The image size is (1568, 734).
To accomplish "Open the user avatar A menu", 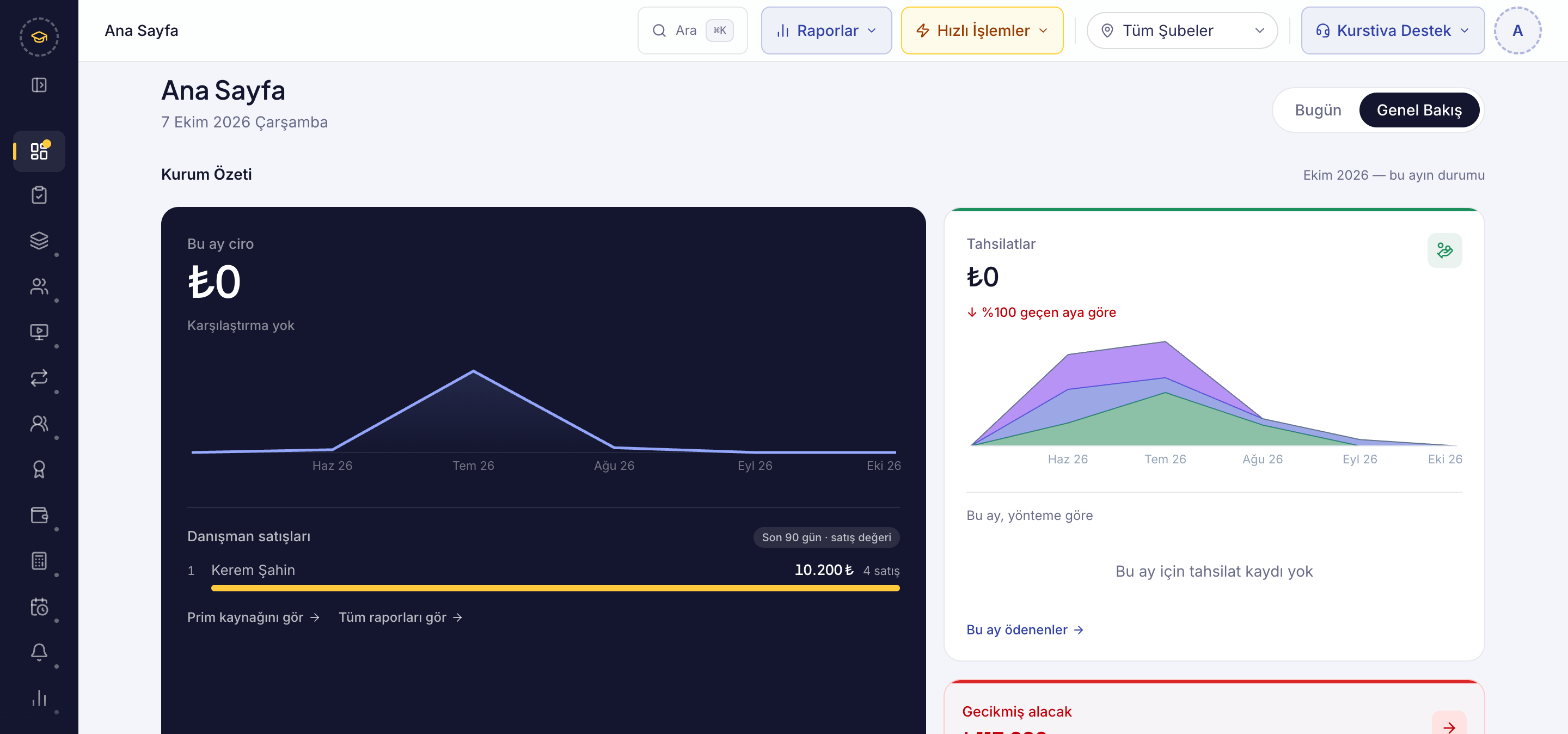I will pos(1517,30).
